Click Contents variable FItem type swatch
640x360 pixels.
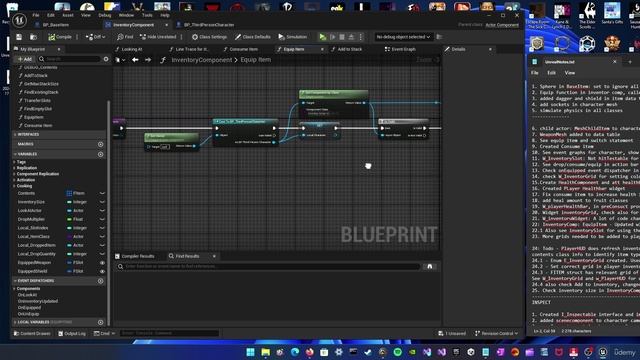(69, 193)
